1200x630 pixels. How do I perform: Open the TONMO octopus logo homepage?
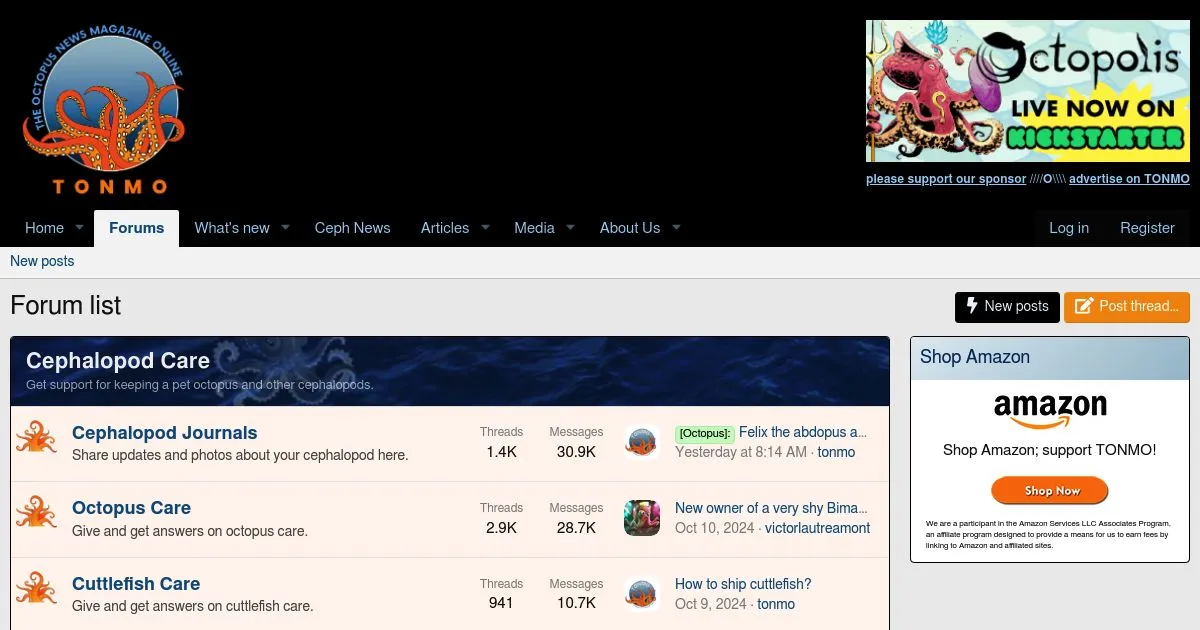[103, 109]
